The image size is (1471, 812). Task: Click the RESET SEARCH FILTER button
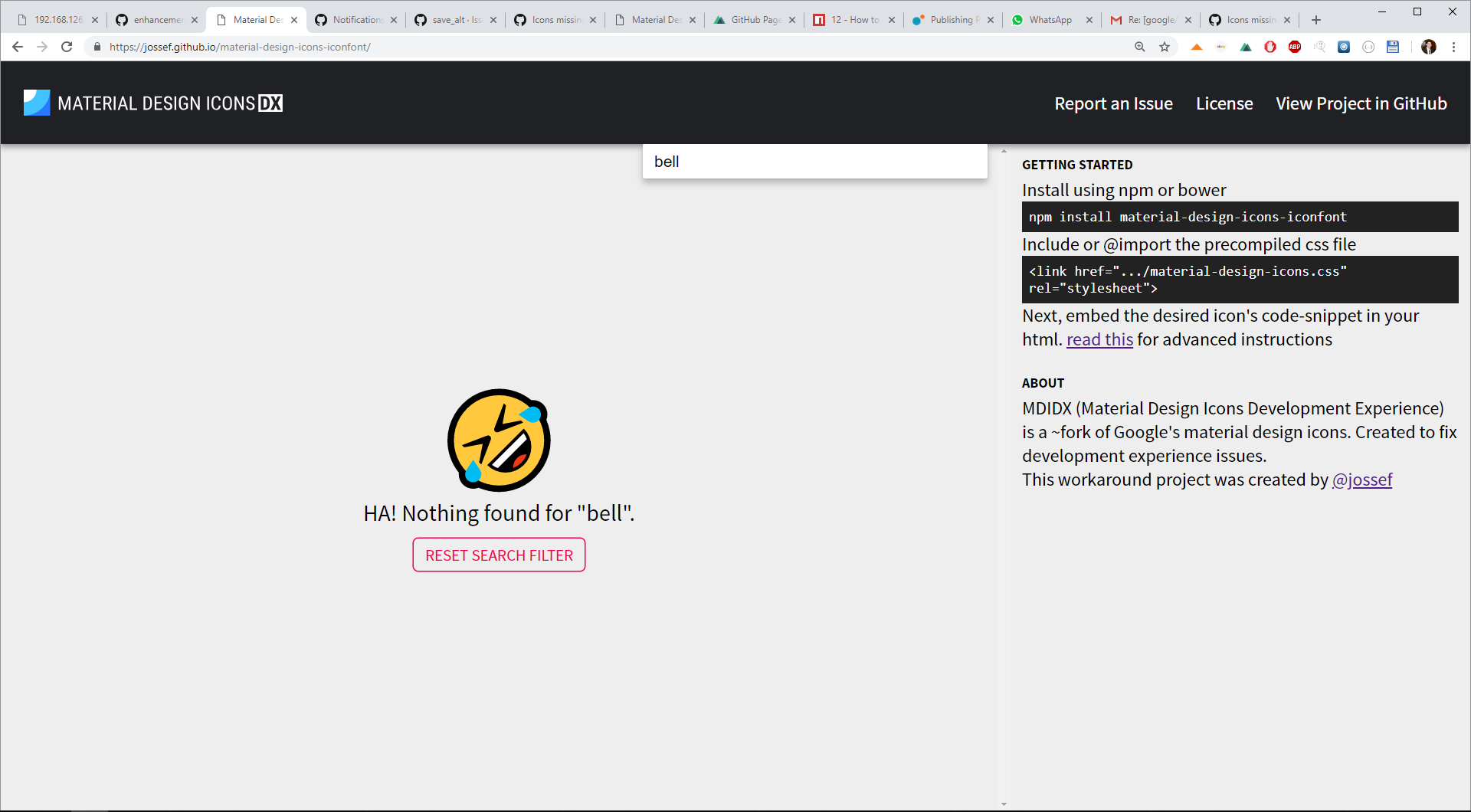coord(499,555)
